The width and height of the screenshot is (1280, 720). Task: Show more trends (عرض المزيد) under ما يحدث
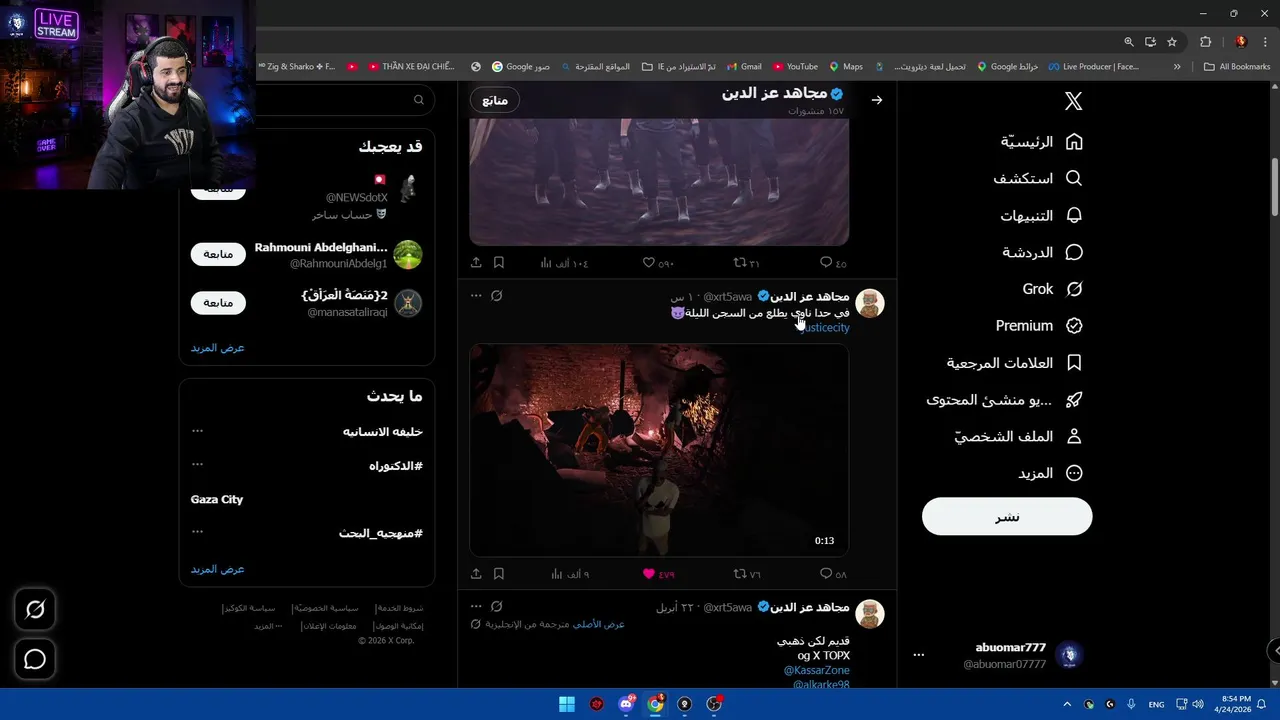[218, 569]
